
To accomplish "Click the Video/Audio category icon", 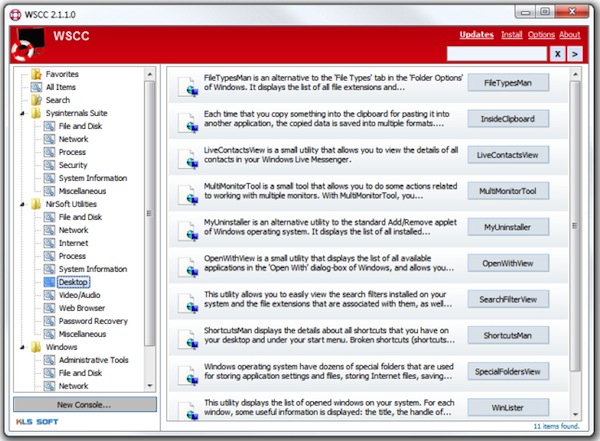I will tap(49, 295).
